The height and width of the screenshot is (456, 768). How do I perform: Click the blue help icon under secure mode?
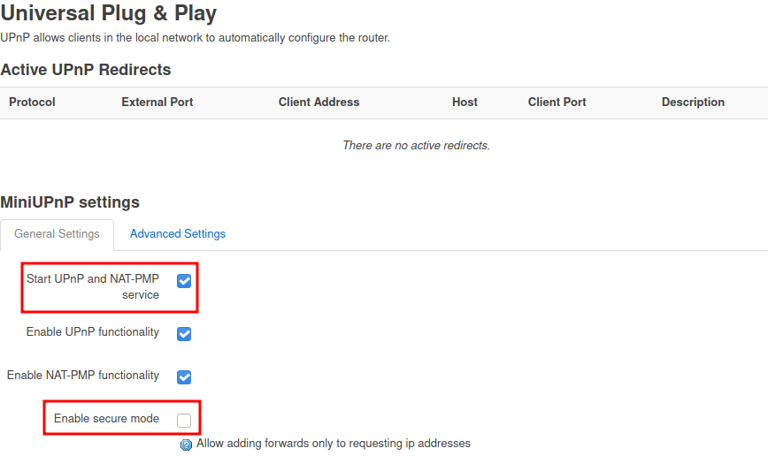[x=186, y=444]
